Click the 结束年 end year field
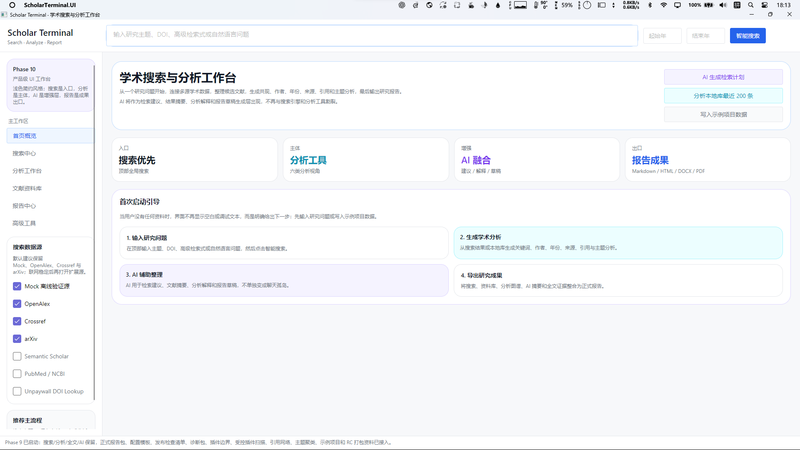 [705, 36]
